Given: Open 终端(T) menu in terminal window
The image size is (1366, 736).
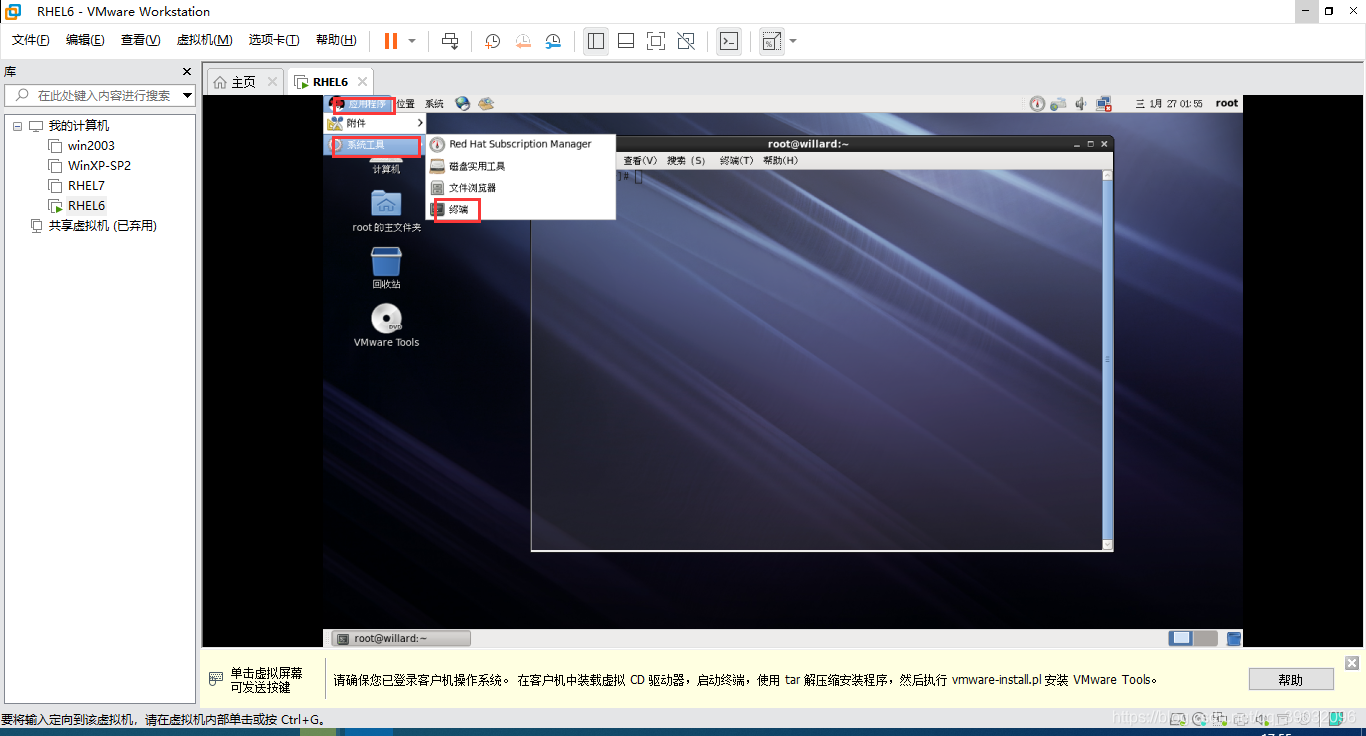Looking at the screenshot, I should 736,161.
